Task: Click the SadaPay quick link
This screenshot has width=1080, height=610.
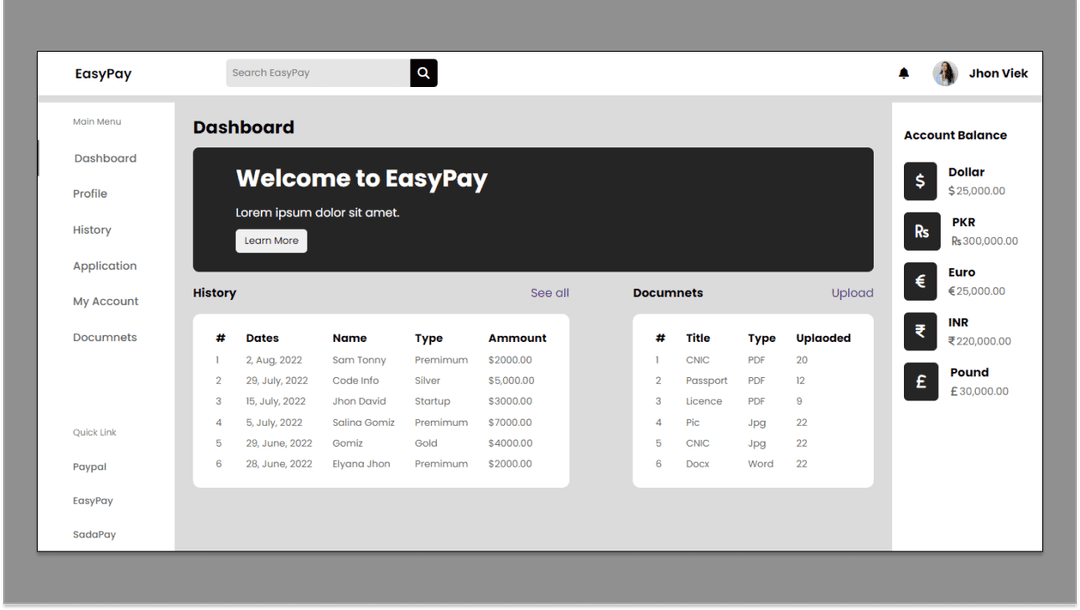Action: pos(94,534)
